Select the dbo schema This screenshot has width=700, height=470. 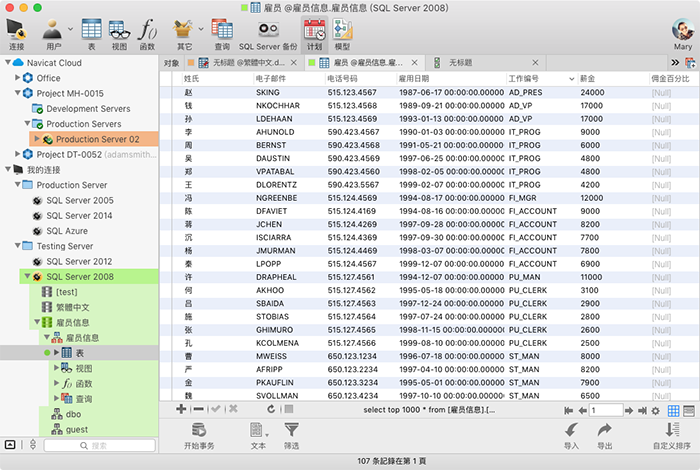73,414
